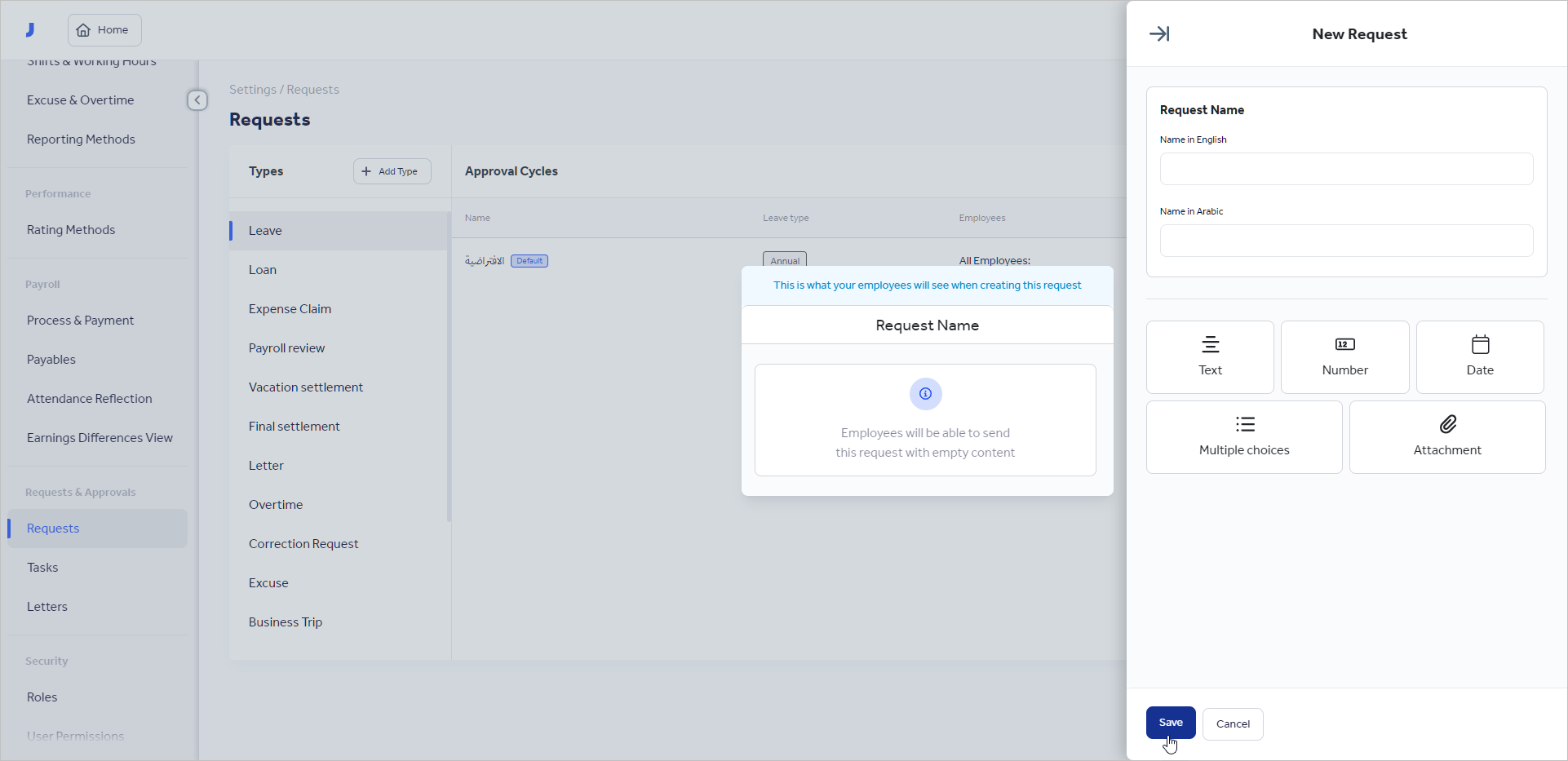Select the Number field type

point(1344,356)
